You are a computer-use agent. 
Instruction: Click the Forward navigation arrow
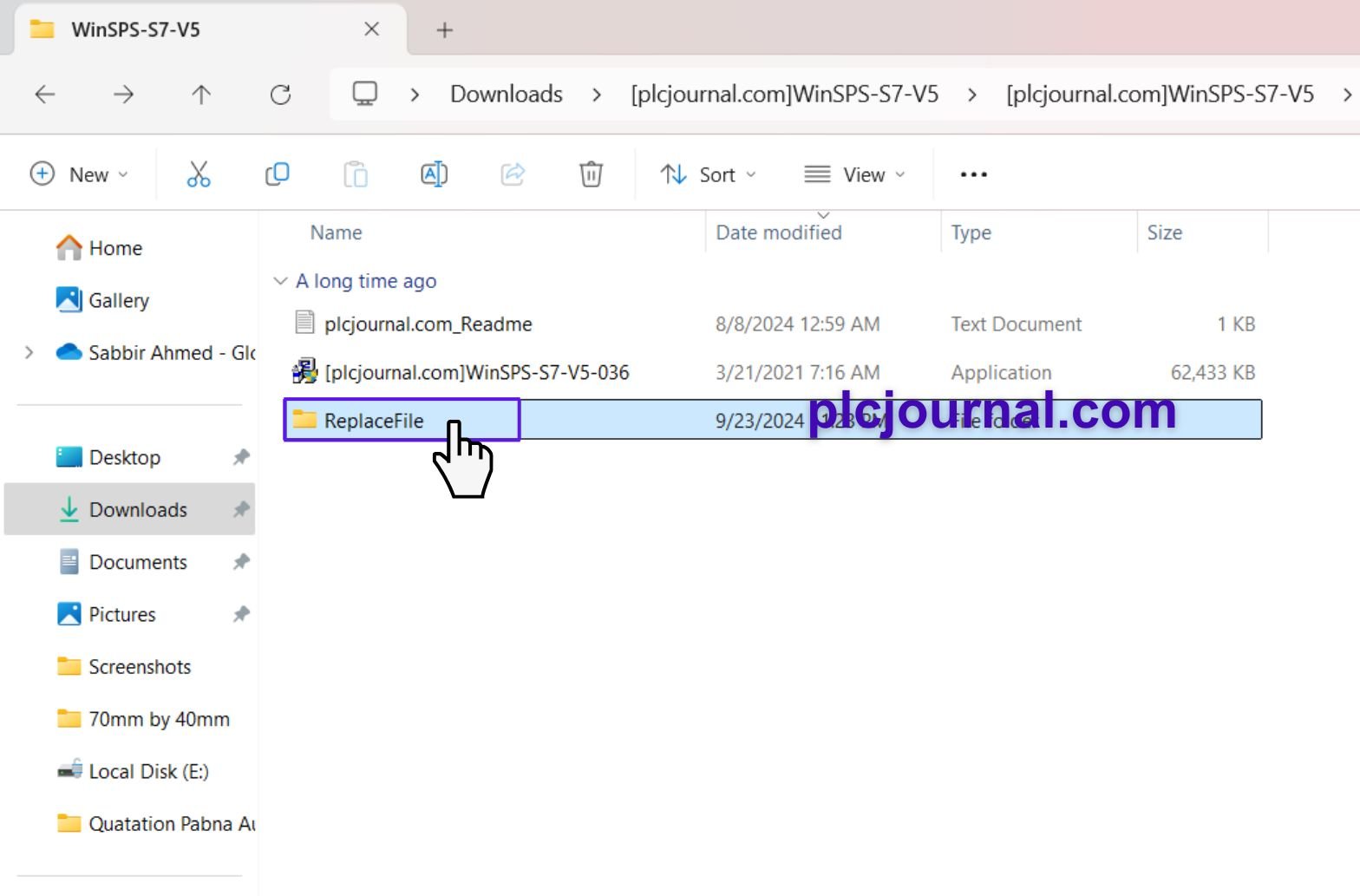click(x=123, y=94)
